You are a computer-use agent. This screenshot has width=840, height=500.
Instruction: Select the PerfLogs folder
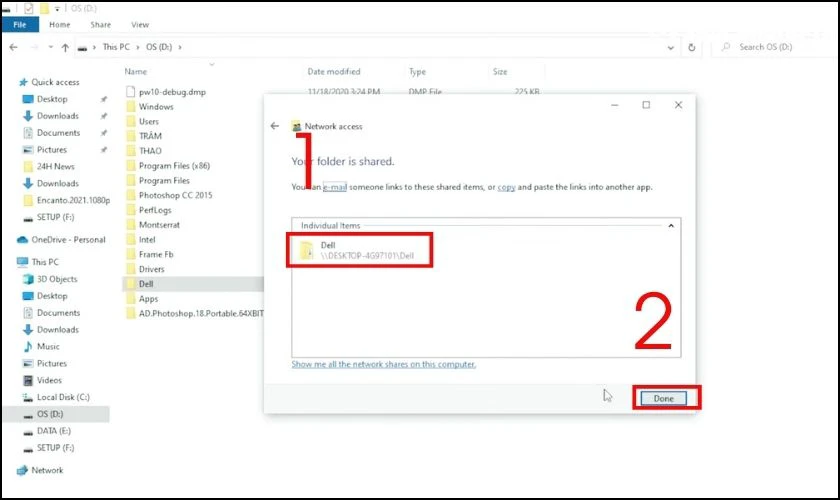click(x=149, y=210)
